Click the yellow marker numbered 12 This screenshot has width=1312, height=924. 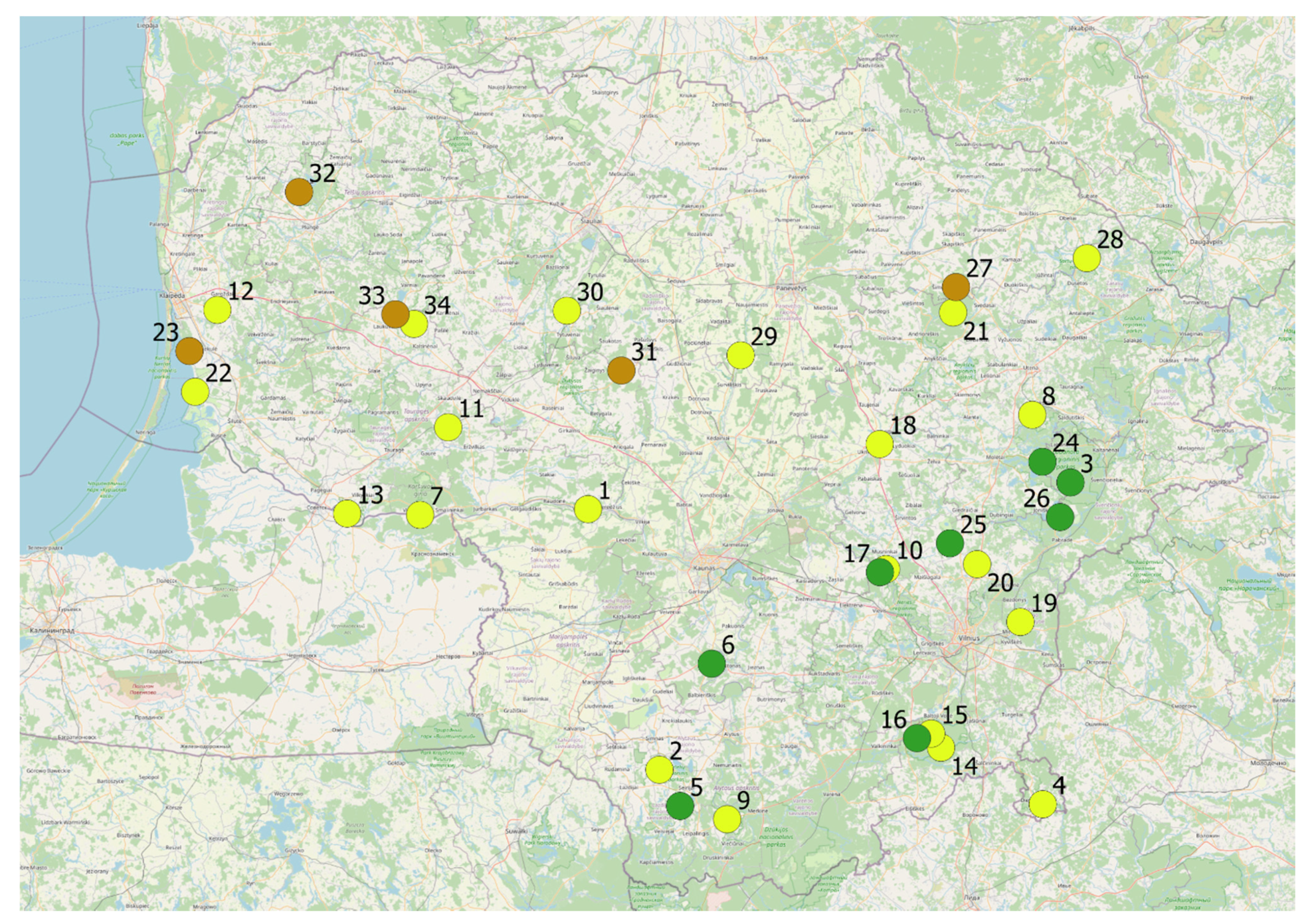tap(217, 310)
